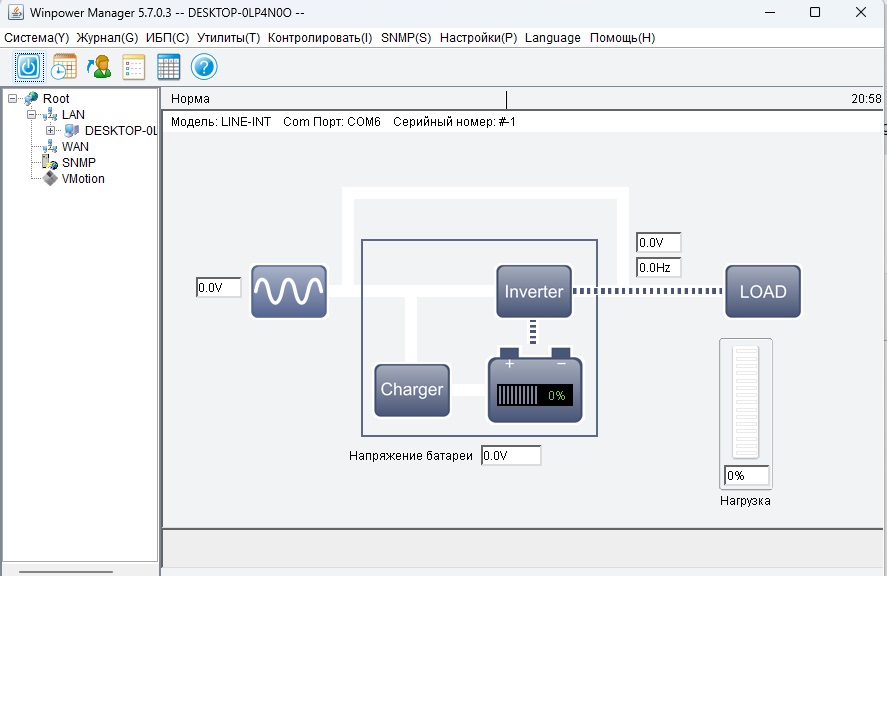This screenshot has width=887, height=716.
Task: Open the data table grid icon
Action: (169, 67)
